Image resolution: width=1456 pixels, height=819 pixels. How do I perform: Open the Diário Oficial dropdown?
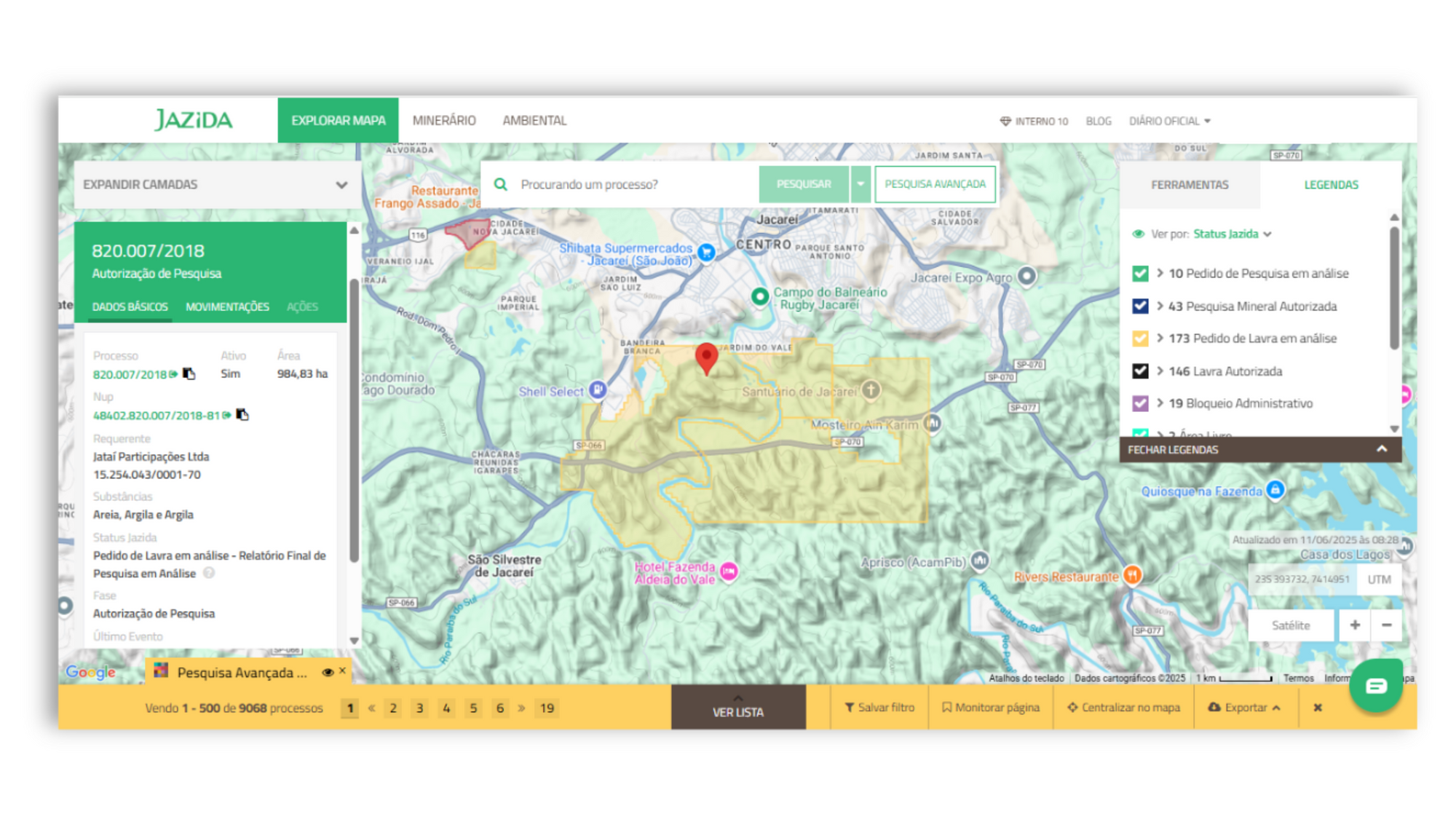[x=1169, y=121]
